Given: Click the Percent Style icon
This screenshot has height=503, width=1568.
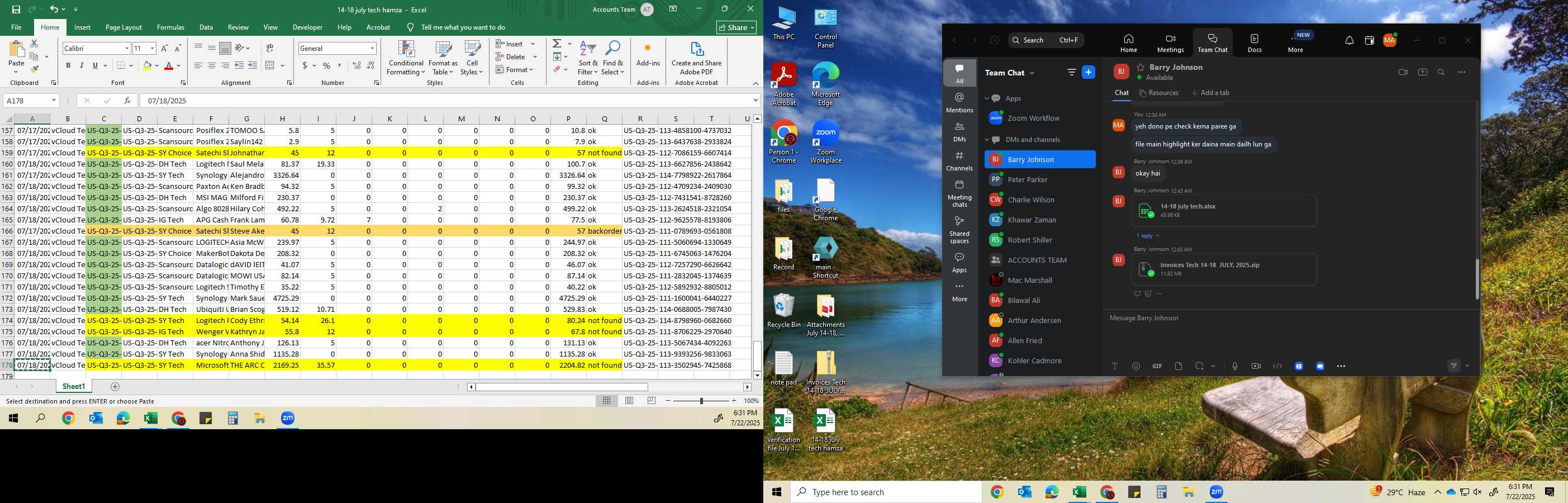Looking at the screenshot, I should 327,66.
